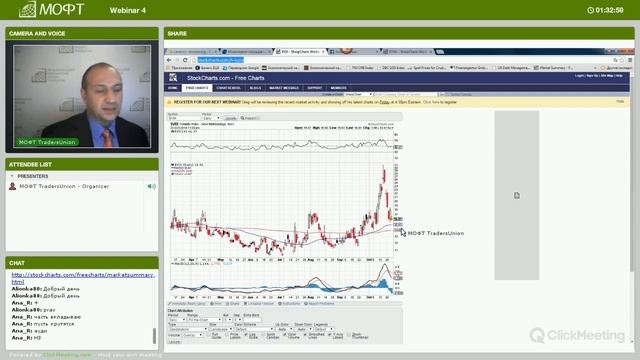Reload the StockCharts page
This screenshot has height=360, width=640.
(x=185, y=60)
